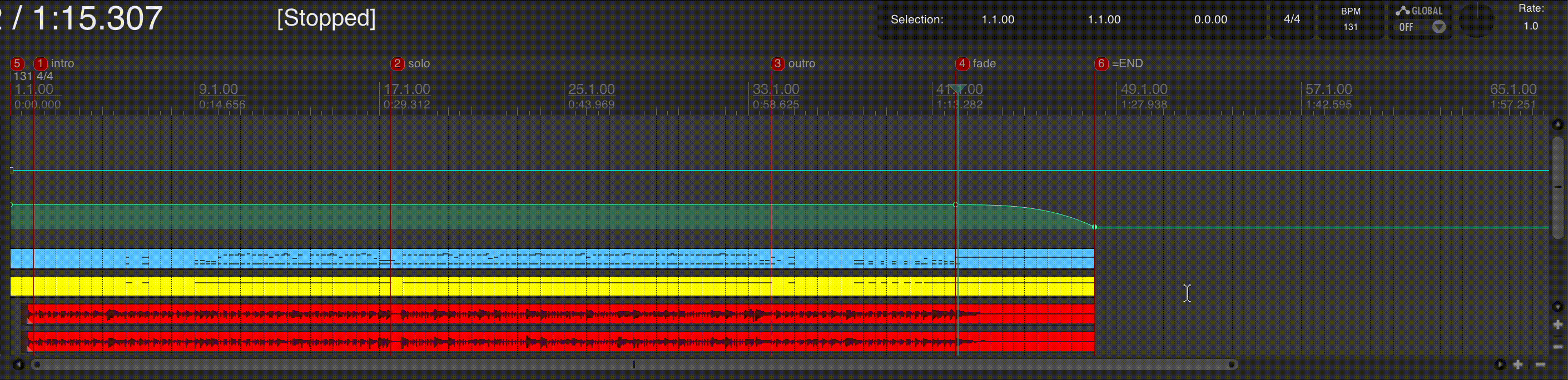Click the 1:15.307 time display
This screenshot has height=380, width=1568.
tap(97, 18)
